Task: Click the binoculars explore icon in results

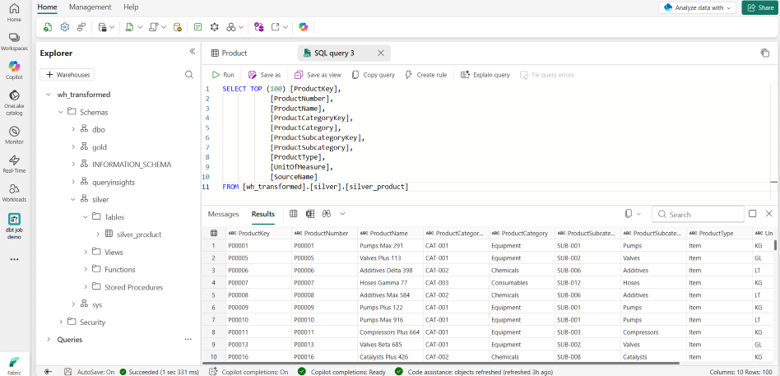Action: (x=326, y=214)
